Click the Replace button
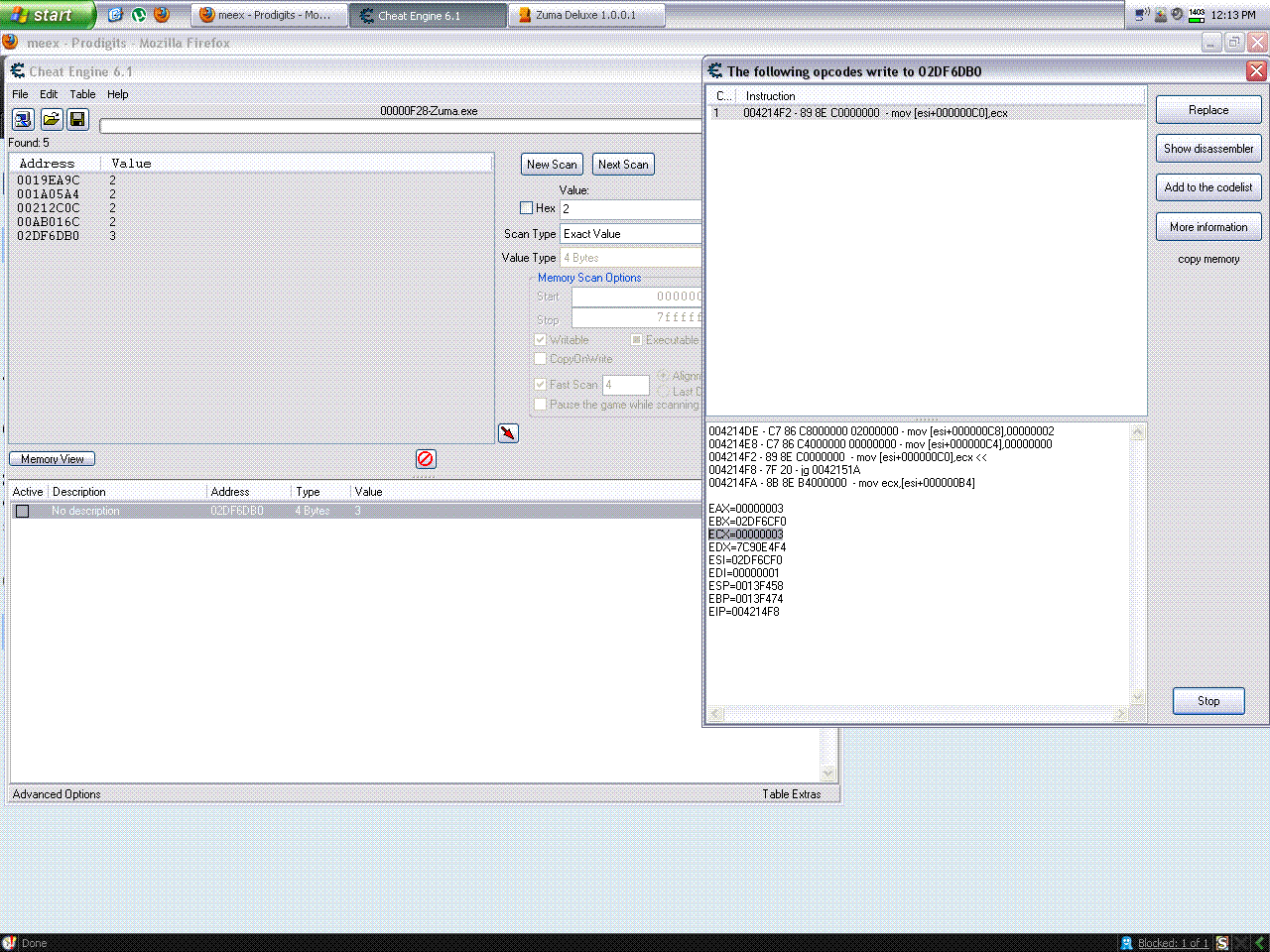 coord(1208,110)
